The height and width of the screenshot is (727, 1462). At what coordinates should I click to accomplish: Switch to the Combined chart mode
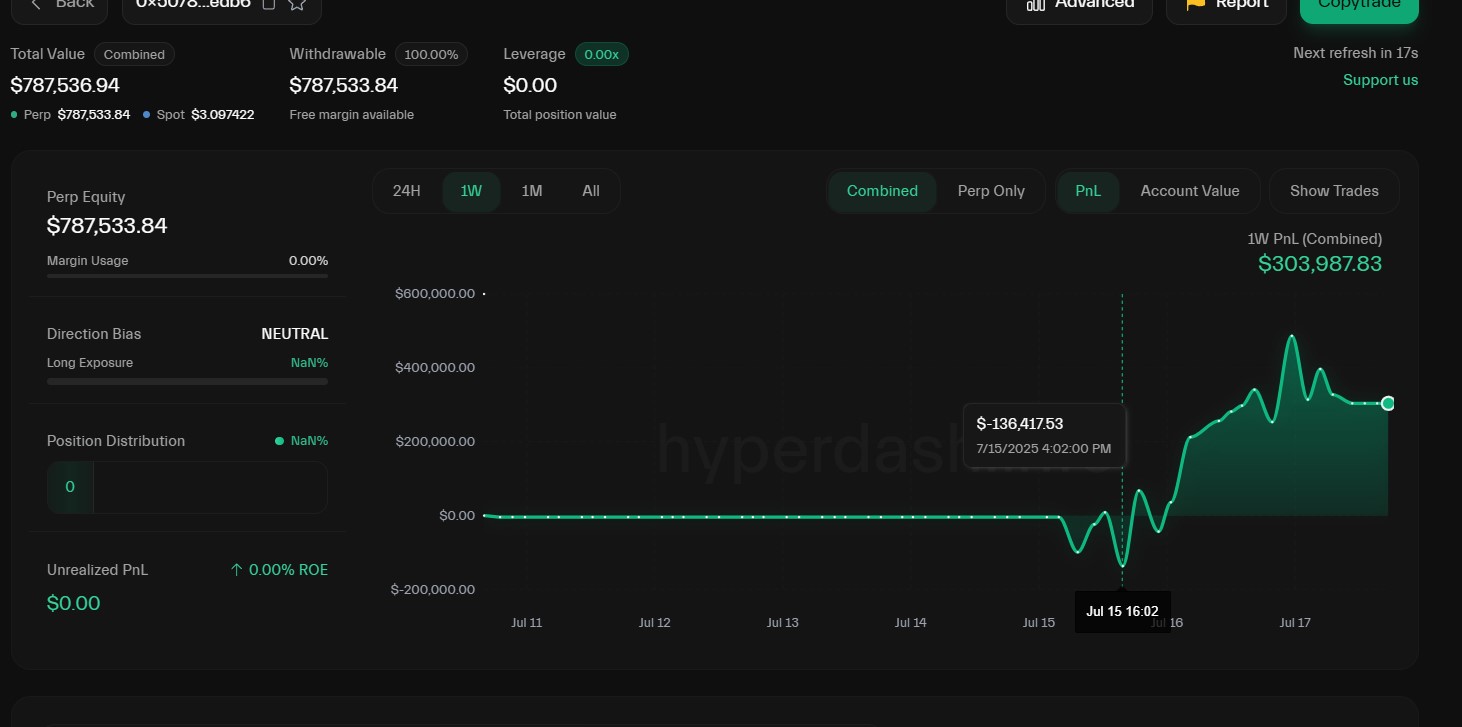pos(882,191)
